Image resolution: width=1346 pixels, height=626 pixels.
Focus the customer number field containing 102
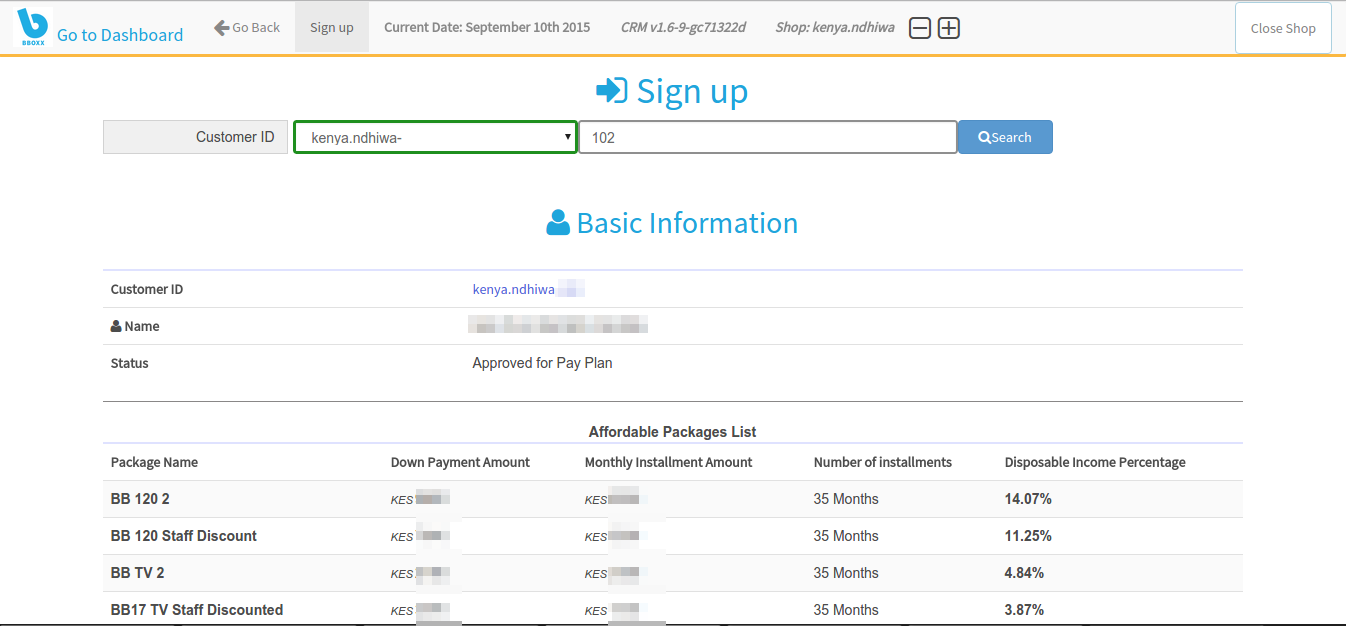point(768,137)
